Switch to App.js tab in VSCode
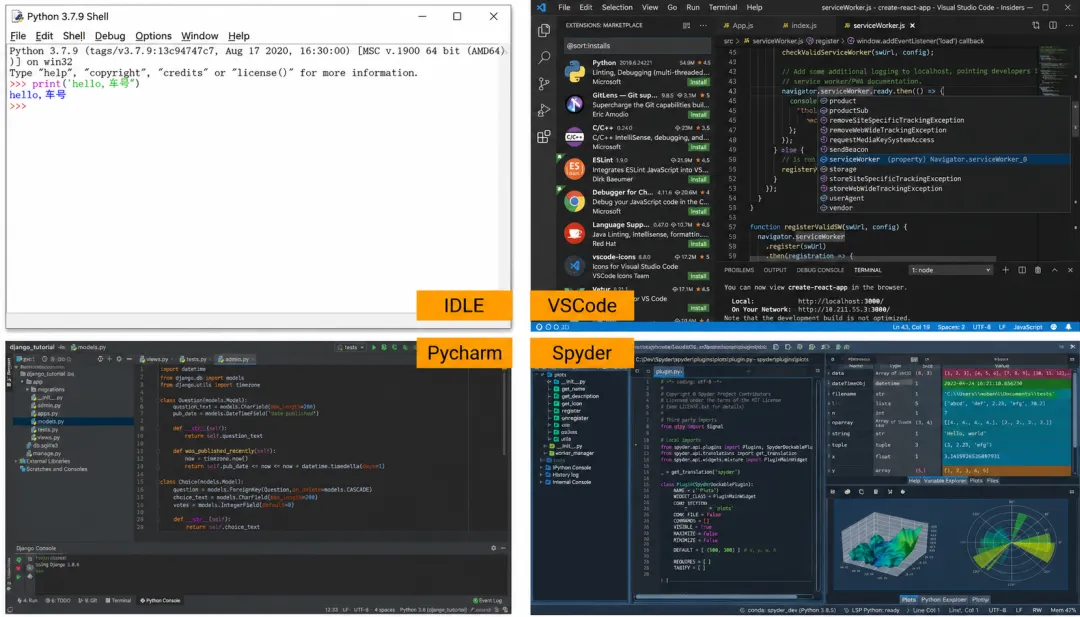The width and height of the screenshot is (1080, 617). pyautogui.click(x=738, y=25)
